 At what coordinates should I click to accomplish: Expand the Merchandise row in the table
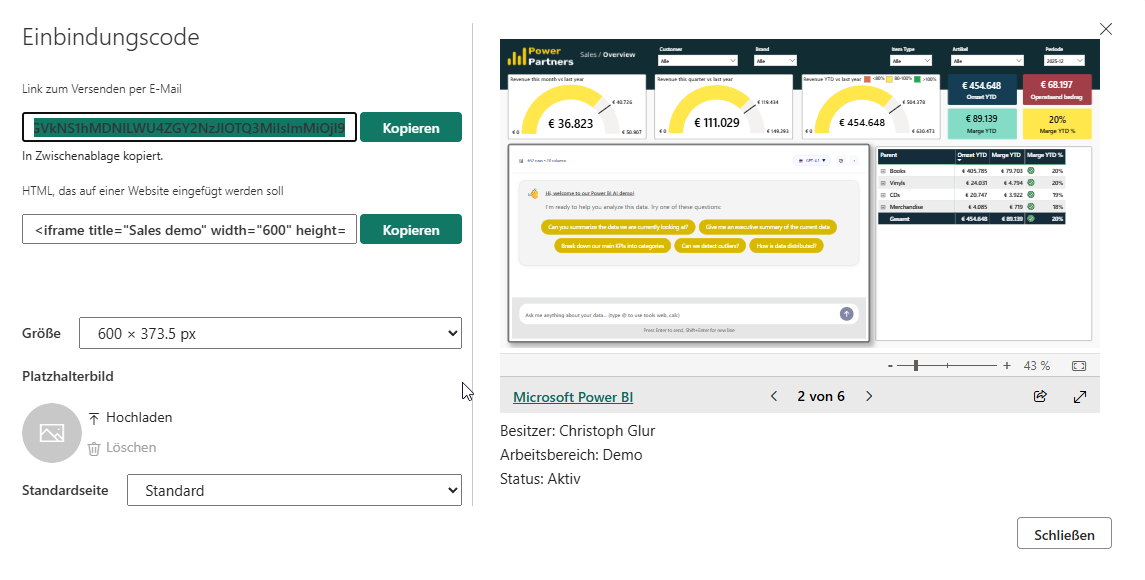coord(883,207)
